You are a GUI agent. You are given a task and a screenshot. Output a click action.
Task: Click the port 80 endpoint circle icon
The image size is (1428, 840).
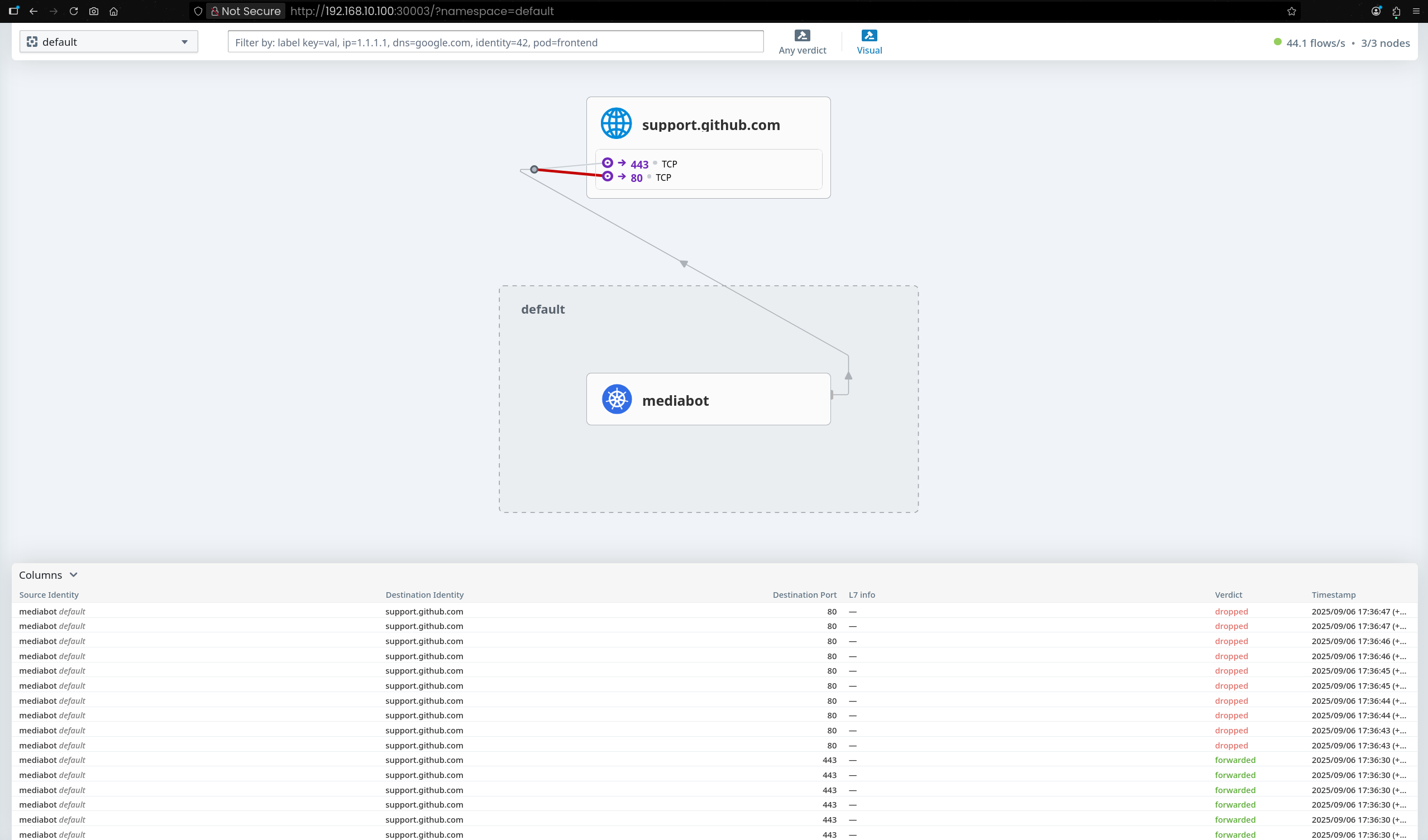[608, 176]
